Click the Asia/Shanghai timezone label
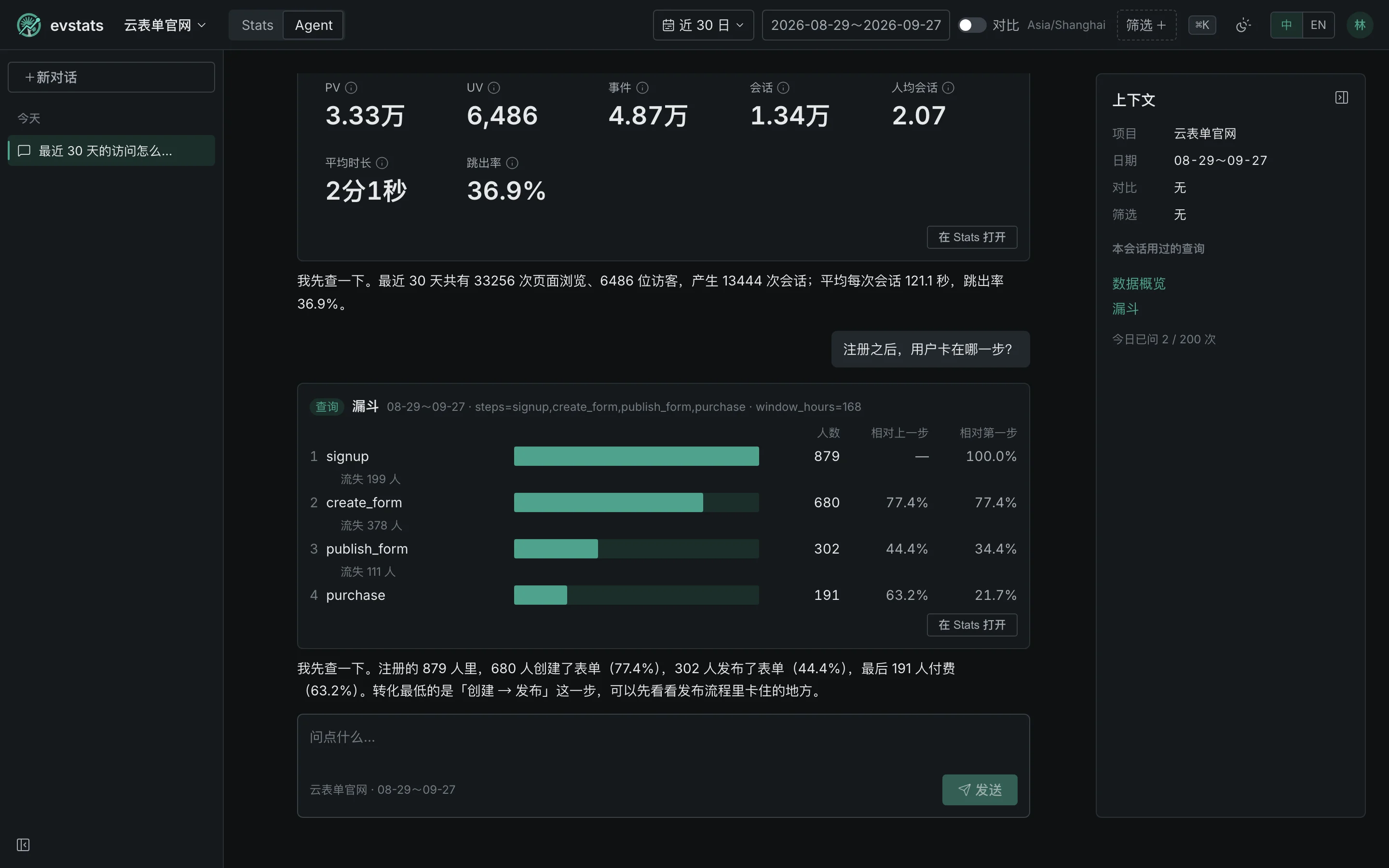Viewport: 1389px width, 868px height. pyautogui.click(x=1066, y=25)
